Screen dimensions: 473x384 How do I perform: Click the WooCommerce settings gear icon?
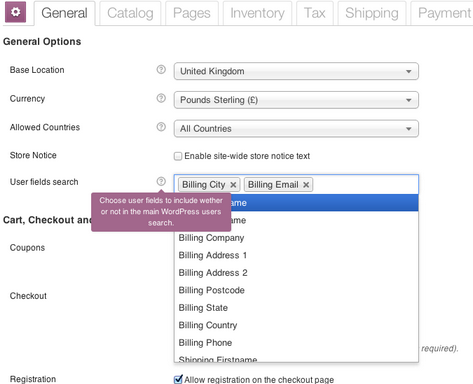click(x=15, y=12)
